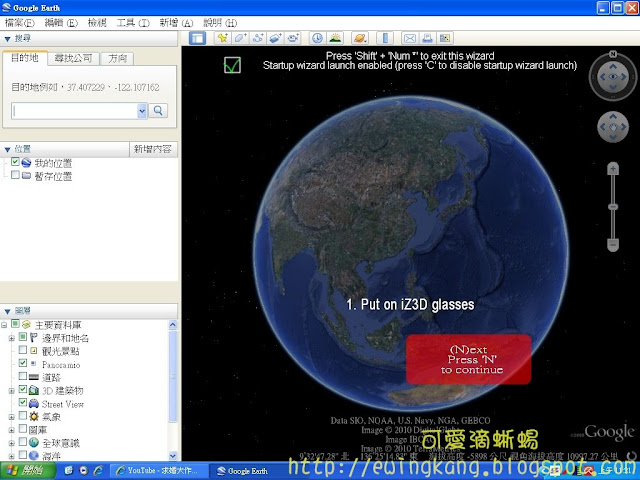
Task: Email the view with the envelope icon
Action: click(410, 38)
